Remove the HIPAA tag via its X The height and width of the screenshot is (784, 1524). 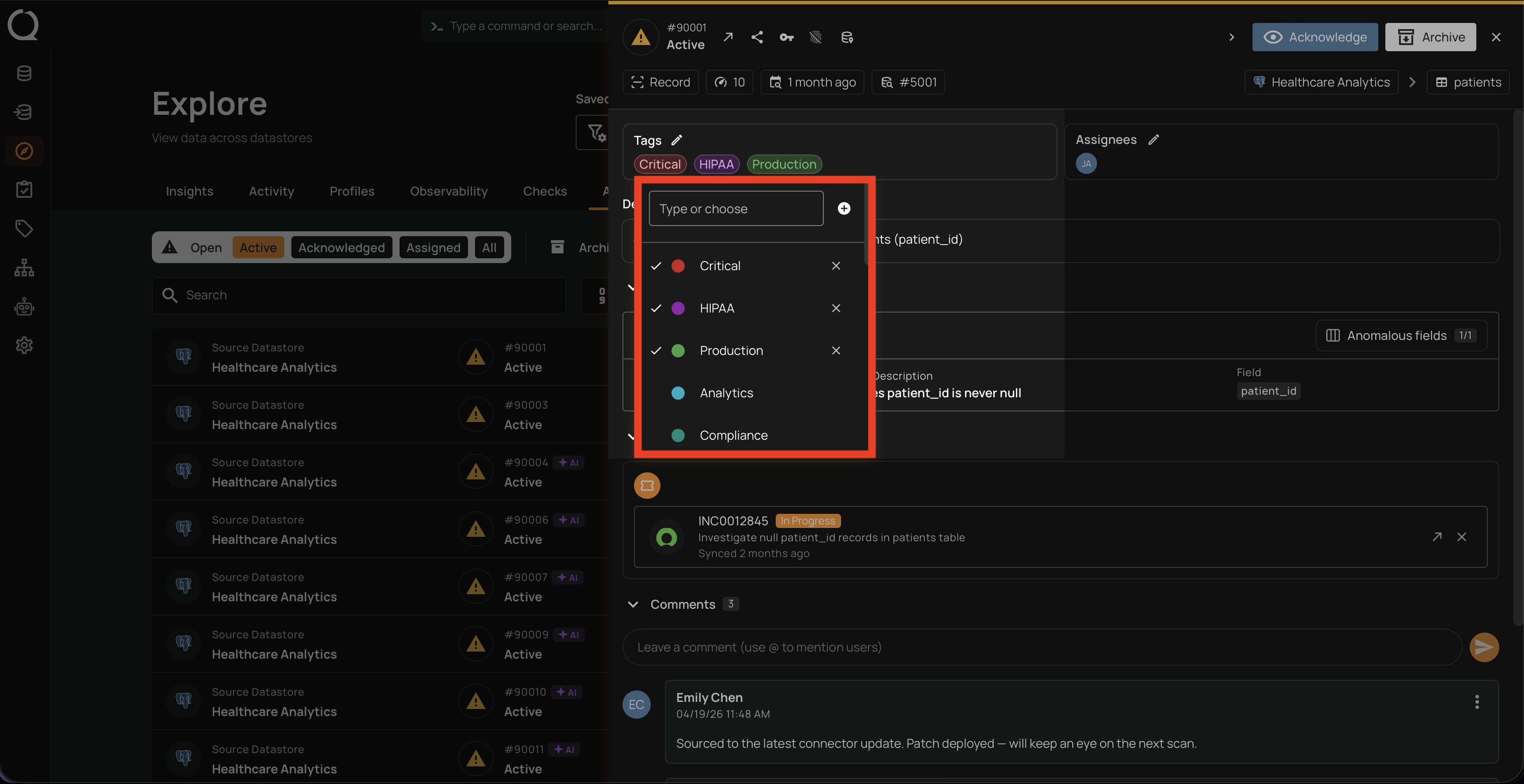(x=836, y=308)
